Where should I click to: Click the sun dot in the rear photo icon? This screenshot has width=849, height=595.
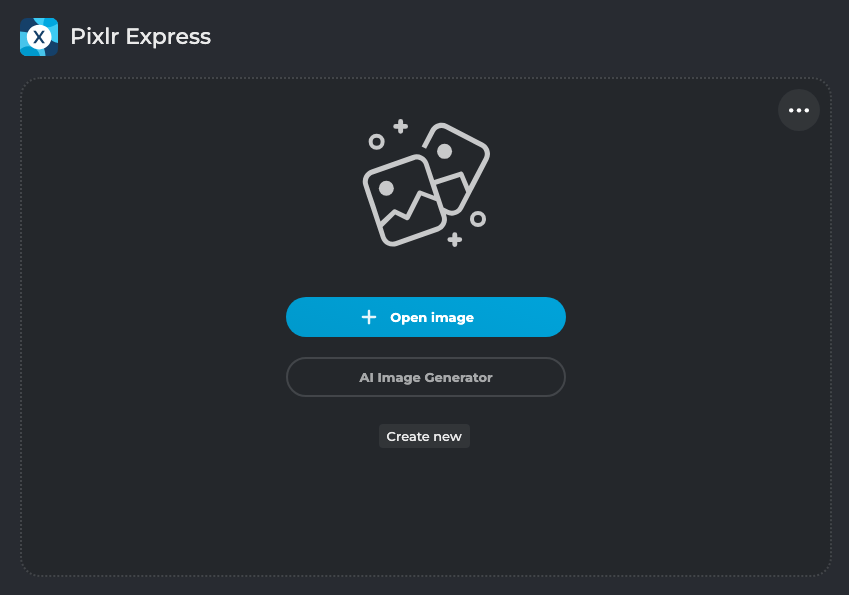[444, 151]
